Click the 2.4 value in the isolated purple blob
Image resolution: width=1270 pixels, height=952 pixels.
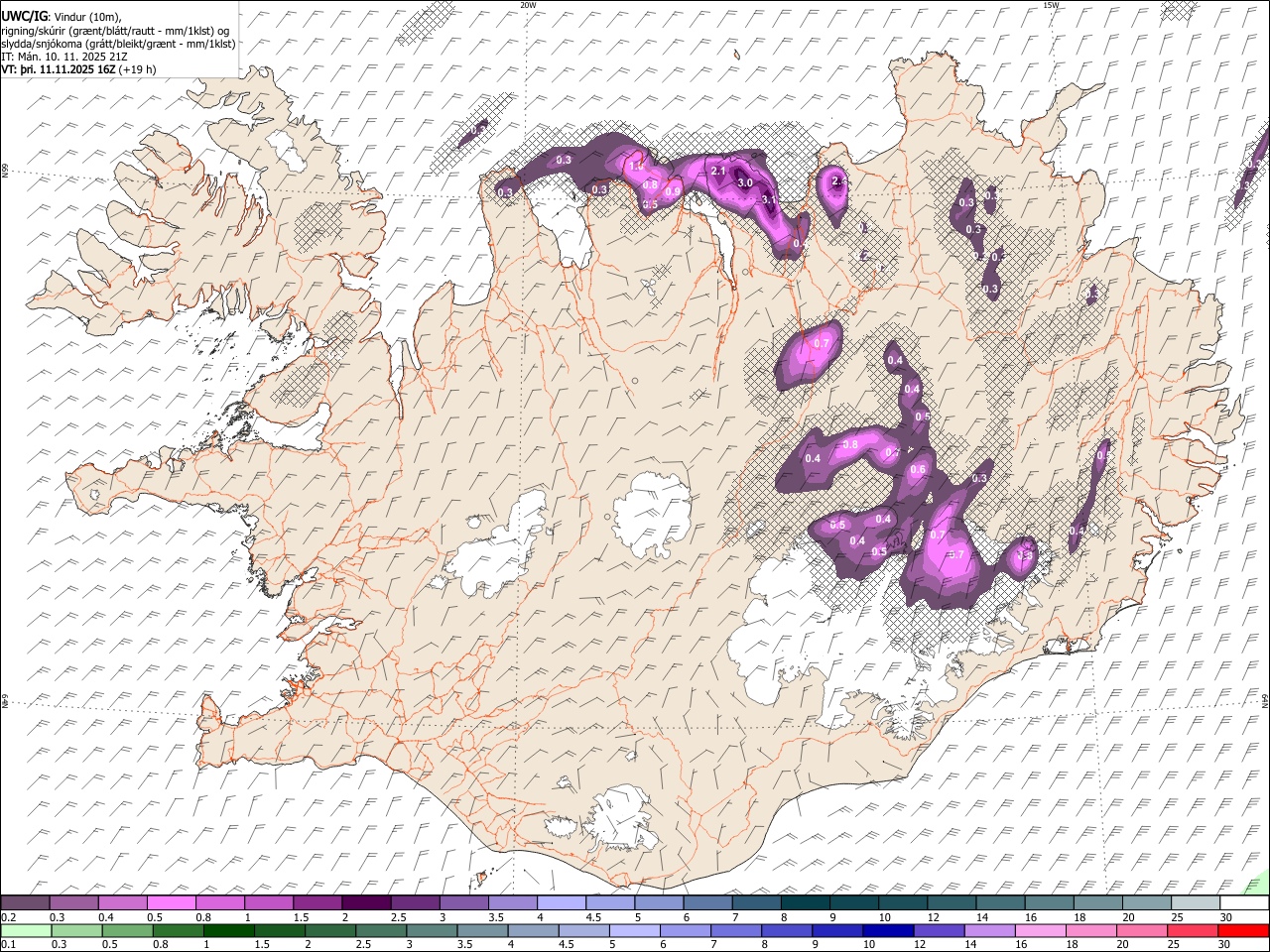pos(839,181)
